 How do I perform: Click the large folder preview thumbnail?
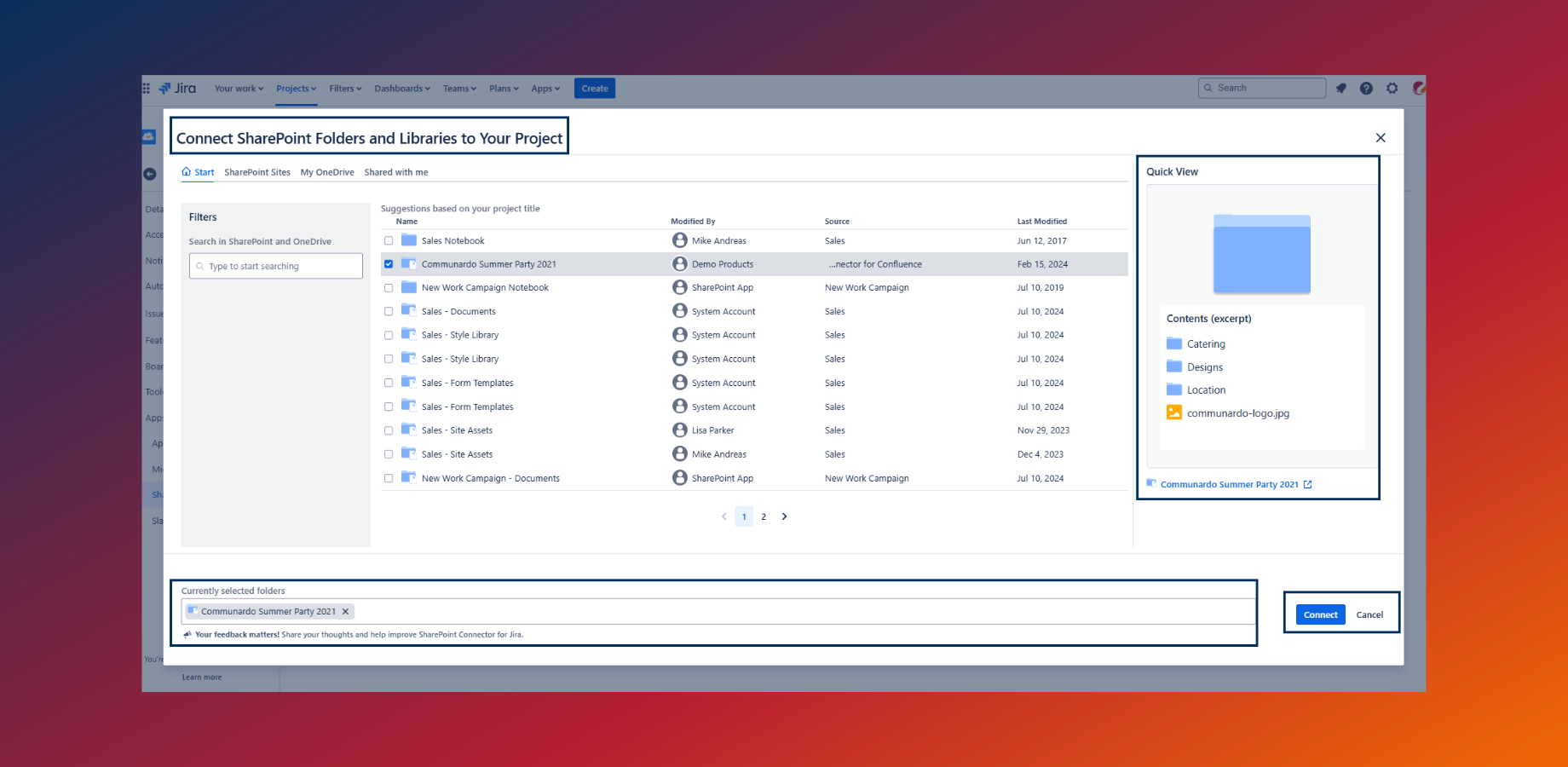(1262, 254)
